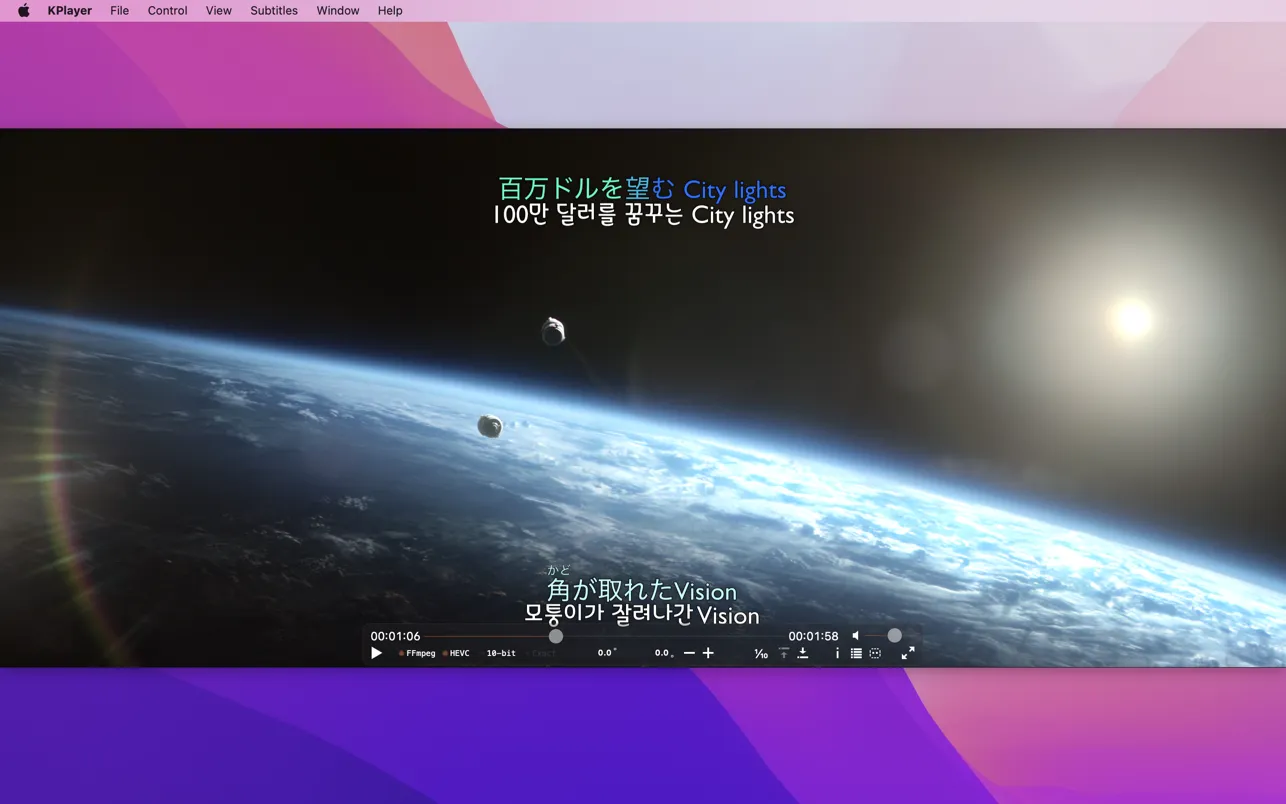The width and height of the screenshot is (1286, 804).
Task: Click the plus button to increase value
Action: [x=708, y=653]
